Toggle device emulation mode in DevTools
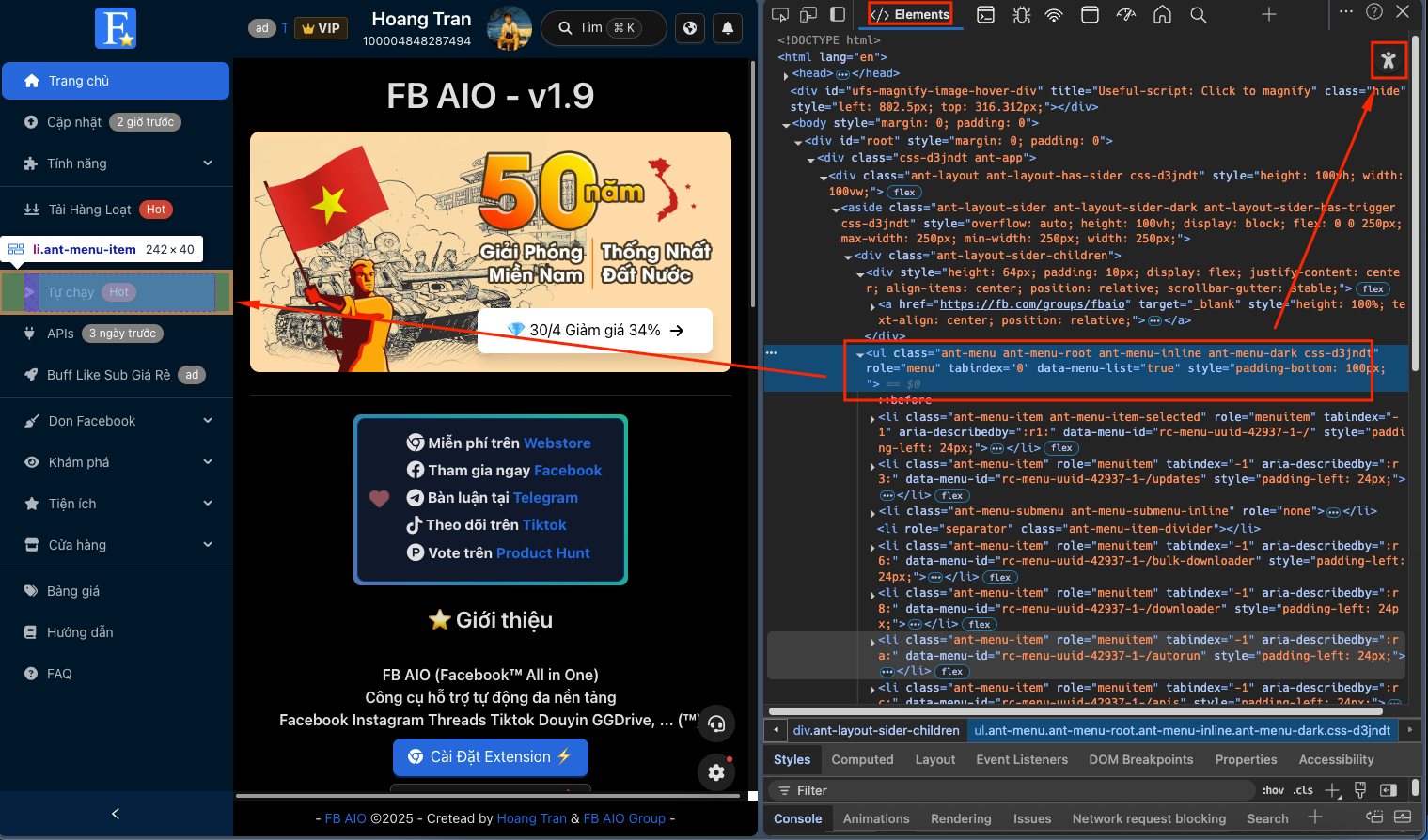 coord(808,14)
